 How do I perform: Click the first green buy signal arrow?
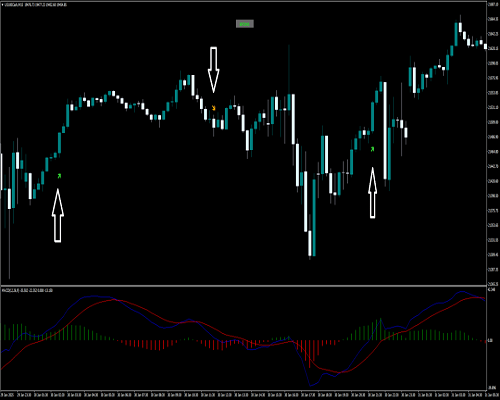59,176
